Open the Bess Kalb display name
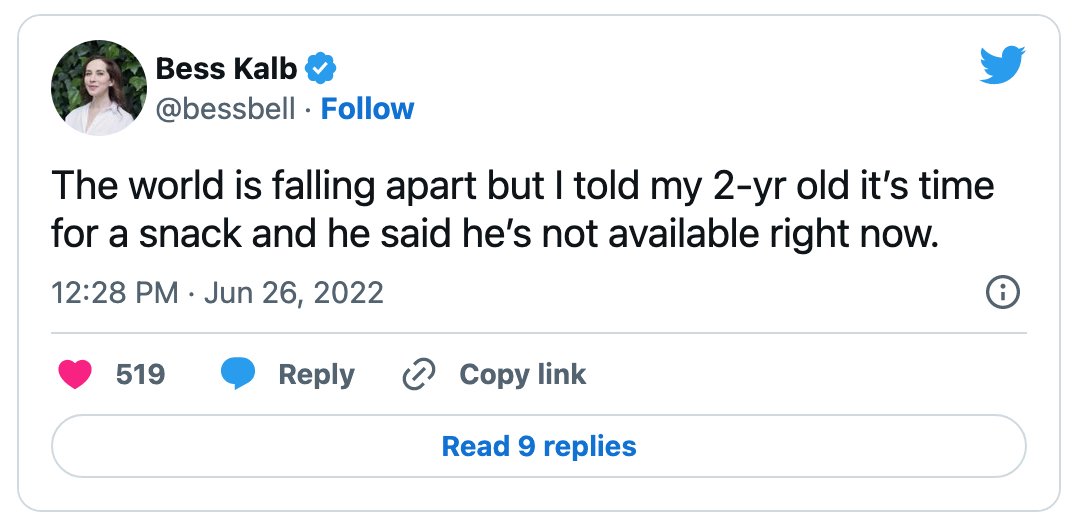The width and height of the screenshot is (1077, 531). point(227,69)
